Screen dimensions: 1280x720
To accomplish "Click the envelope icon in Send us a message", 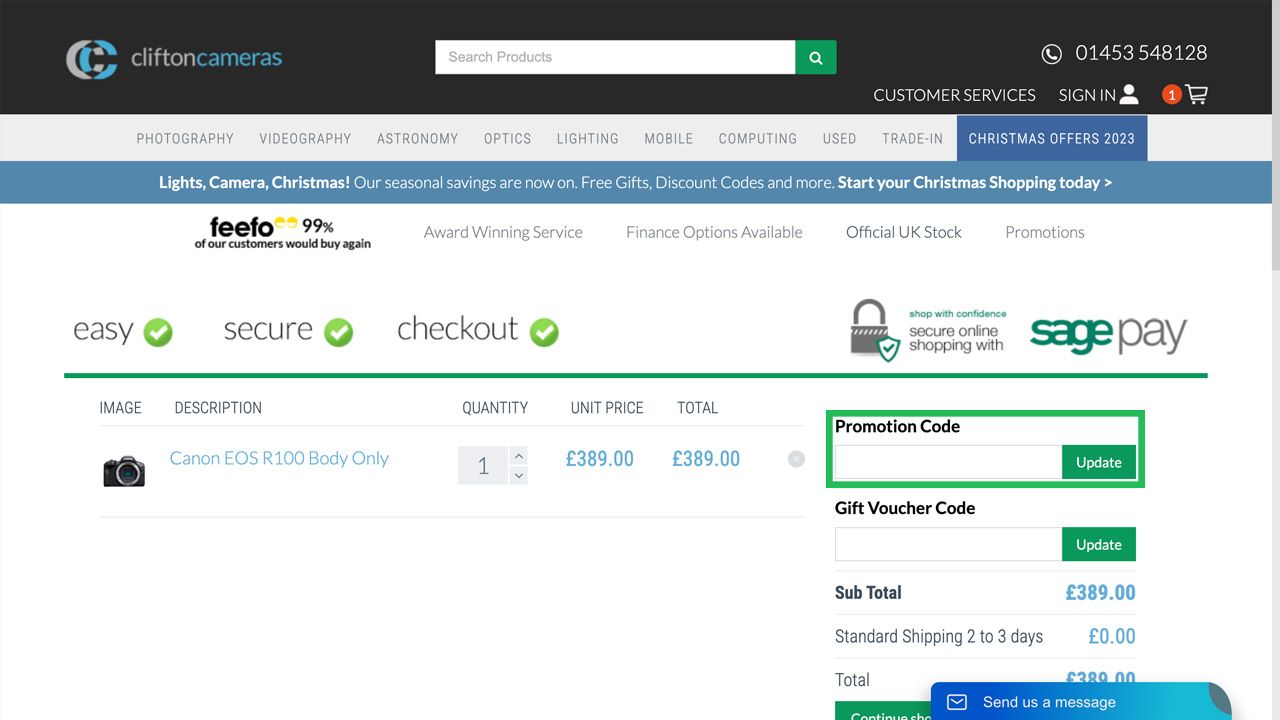I will click(957, 702).
